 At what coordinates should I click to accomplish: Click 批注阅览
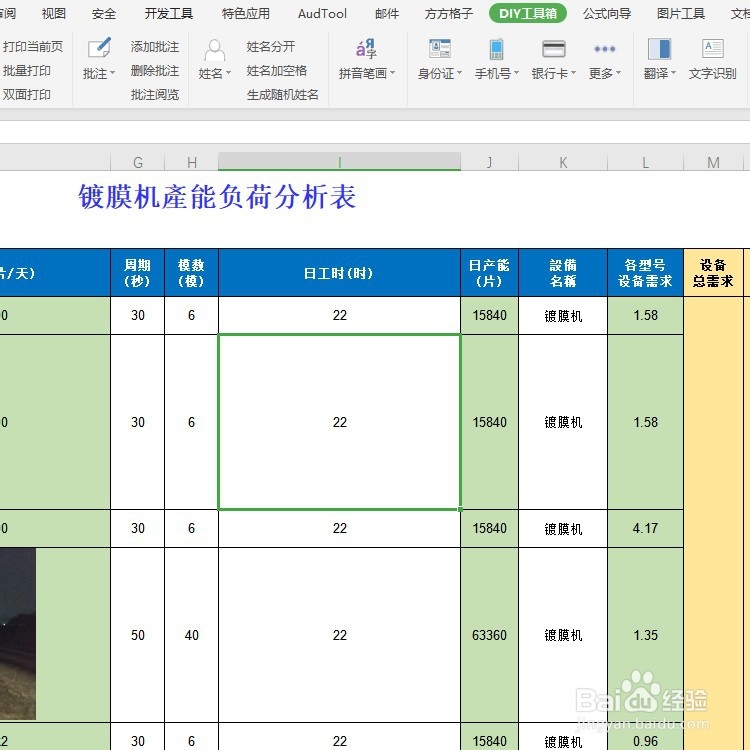click(x=154, y=95)
